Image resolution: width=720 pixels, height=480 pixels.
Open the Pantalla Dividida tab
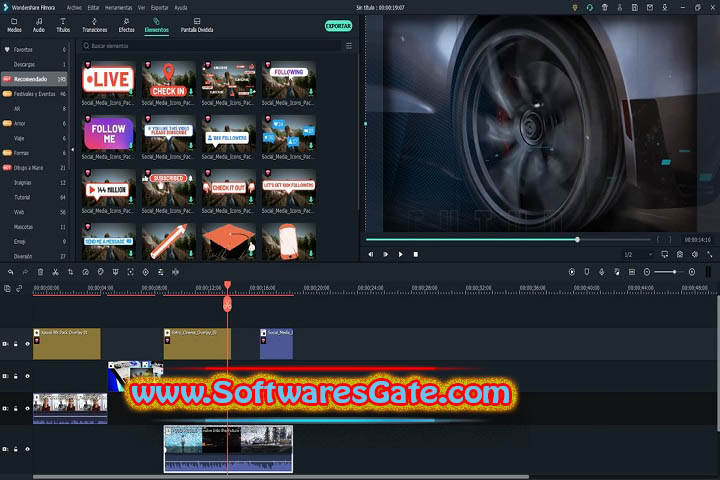pos(197,25)
